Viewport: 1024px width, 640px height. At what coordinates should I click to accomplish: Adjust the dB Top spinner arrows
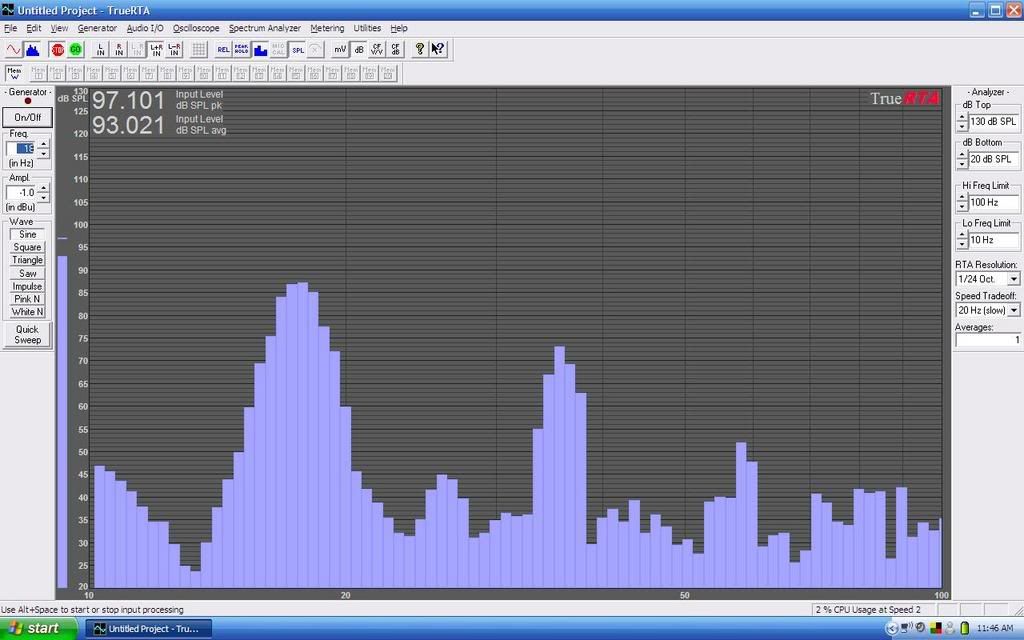962,121
